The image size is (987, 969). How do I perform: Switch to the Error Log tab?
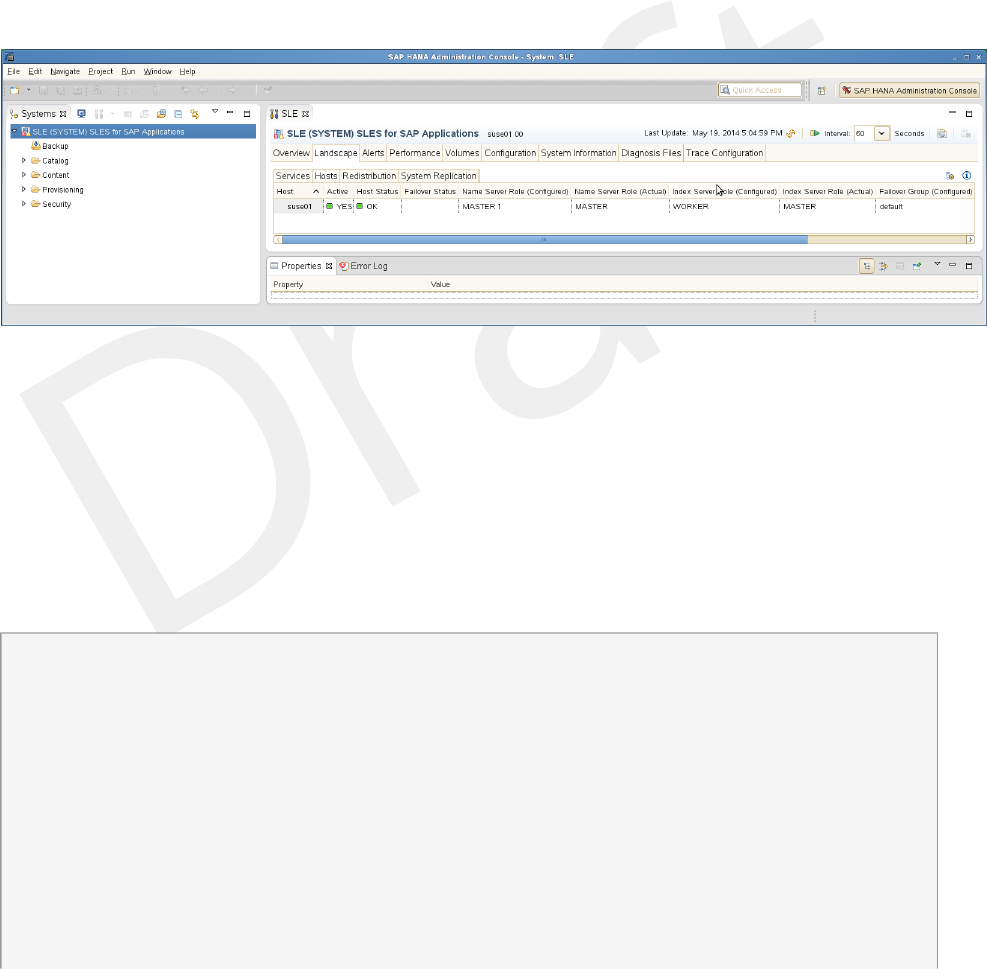click(x=363, y=266)
